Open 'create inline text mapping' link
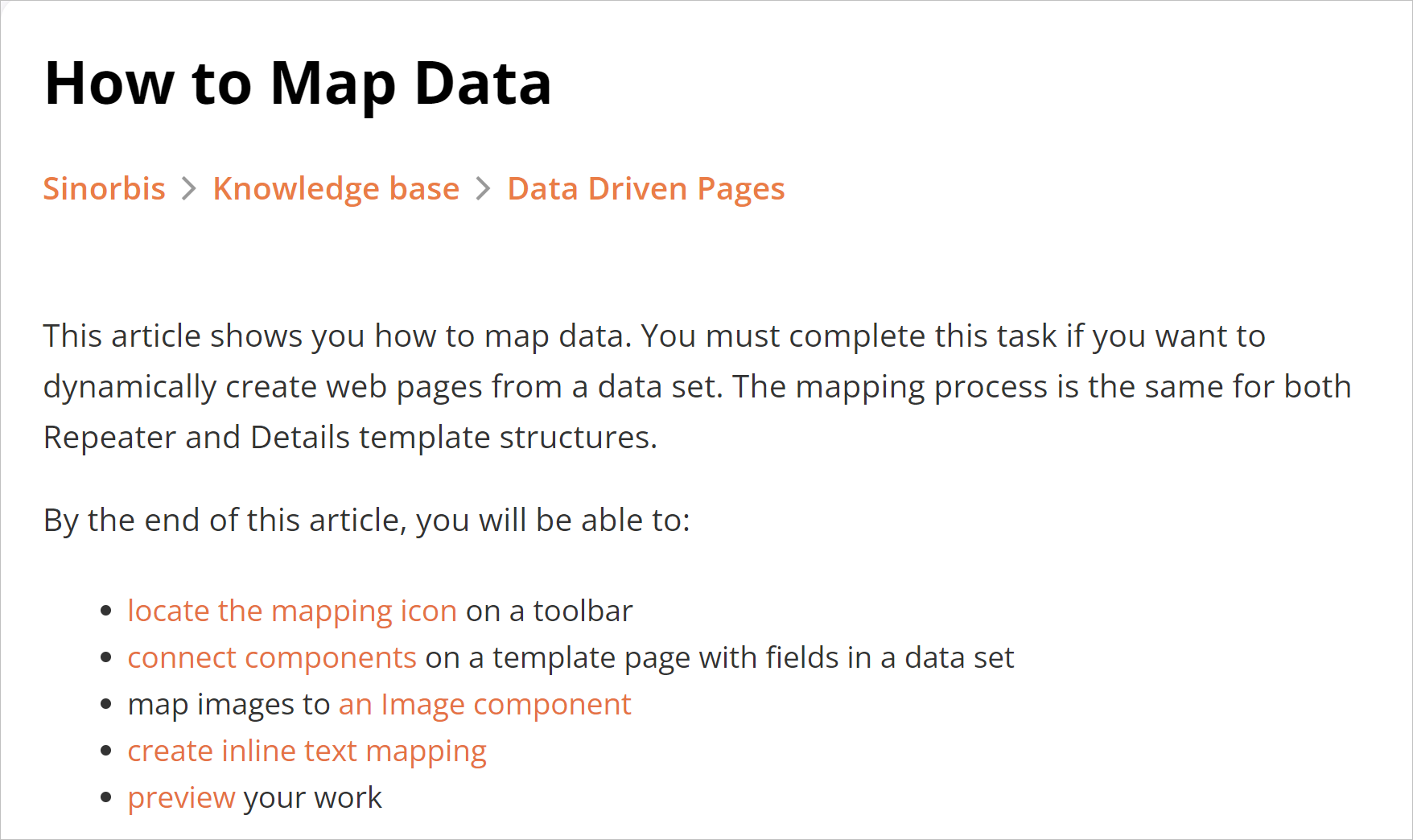 [307, 751]
